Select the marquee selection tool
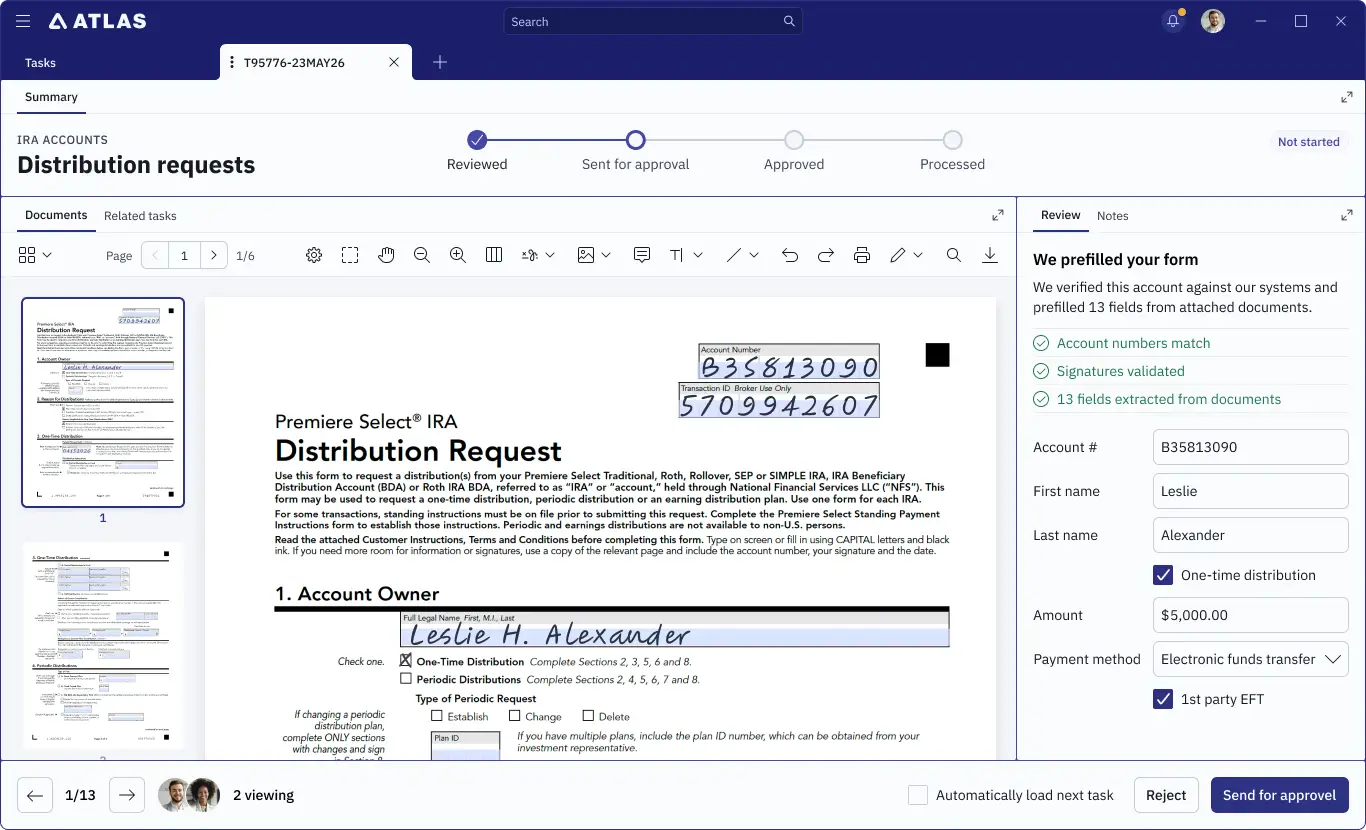 coord(350,255)
